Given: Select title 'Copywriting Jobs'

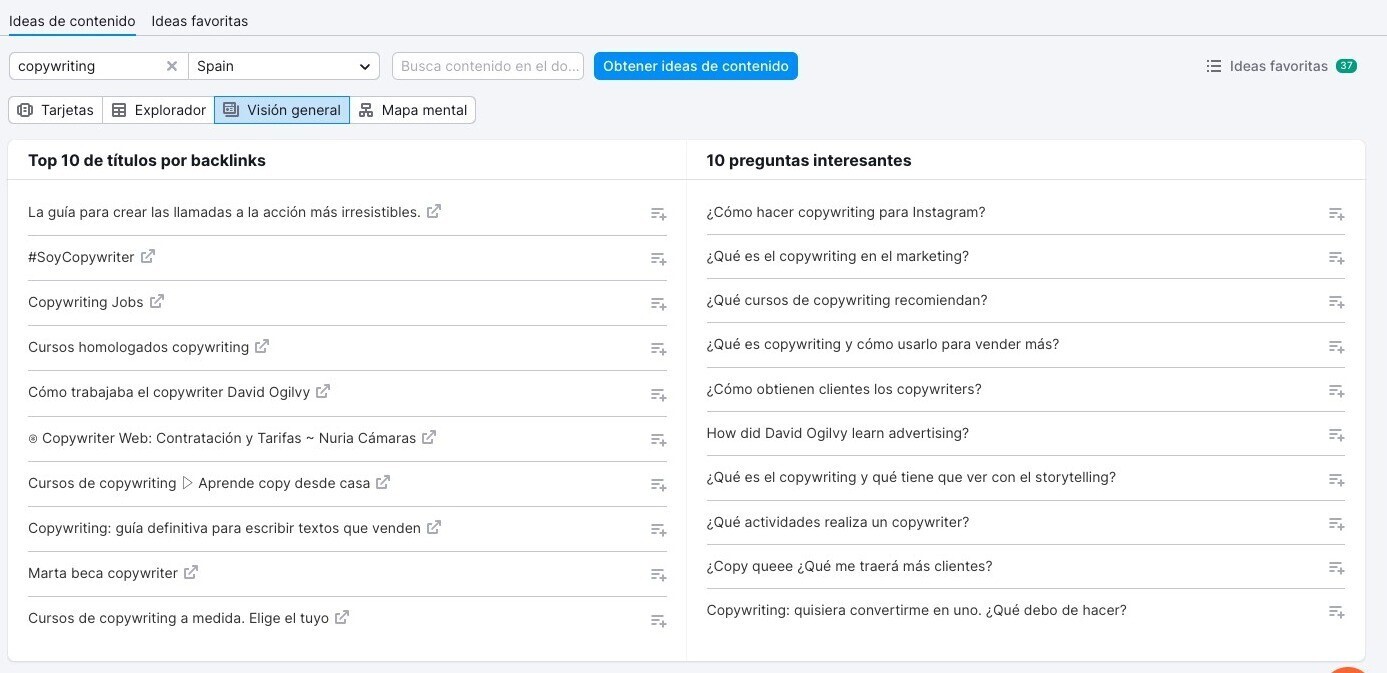Looking at the screenshot, I should [x=86, y=302].
